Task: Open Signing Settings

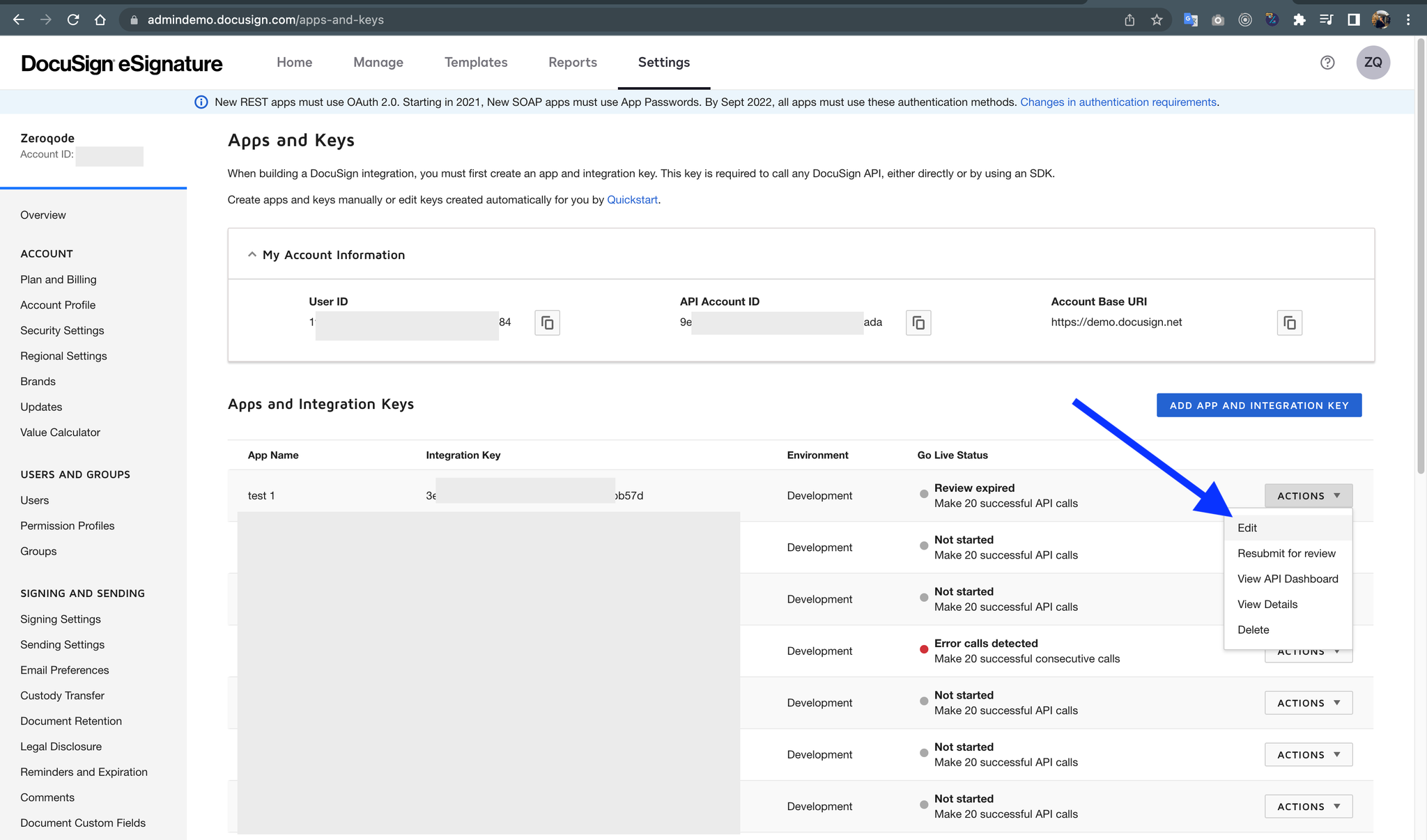Action: tap(61, 619)
